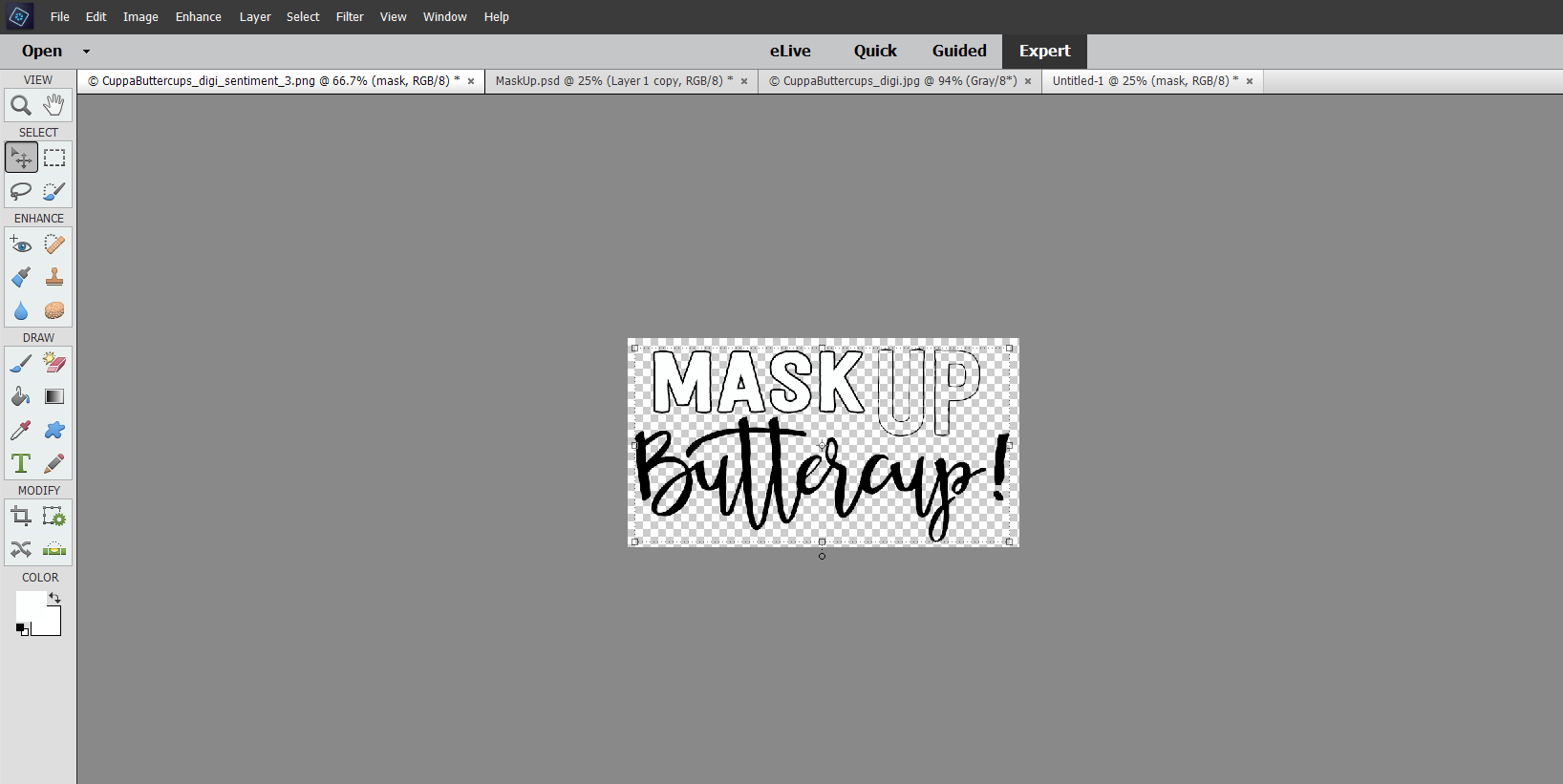The height and width of the screenshot is (784, 1563).
Task: Select the Move tool
Action: 21,158
